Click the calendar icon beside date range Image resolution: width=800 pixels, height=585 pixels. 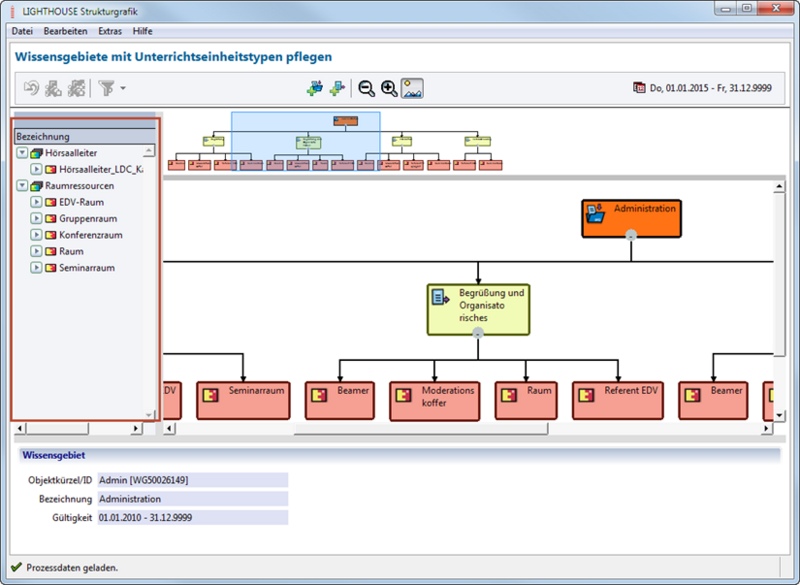pos(639,88)
